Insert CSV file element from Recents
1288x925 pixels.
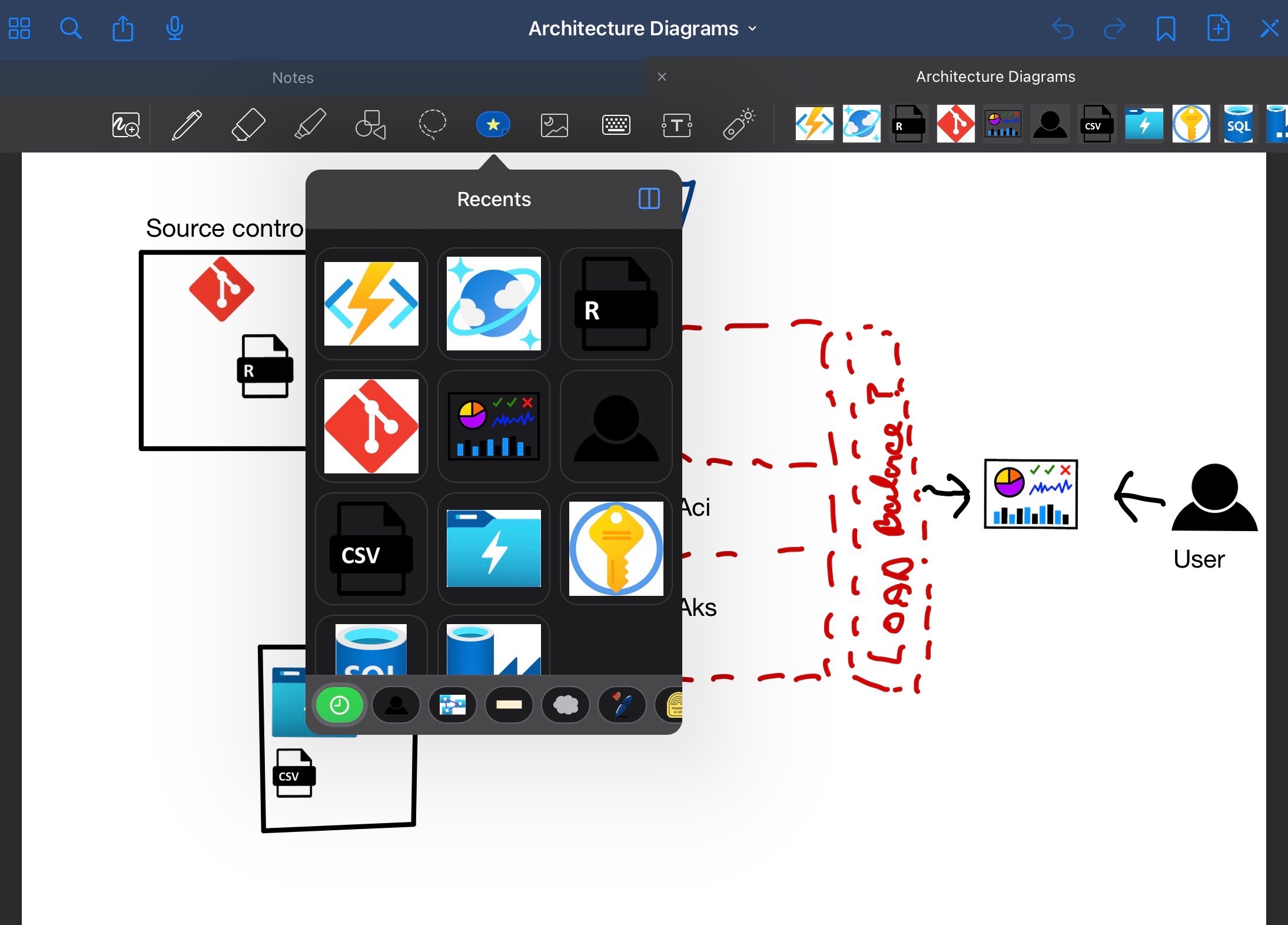(x=371, y=549)
